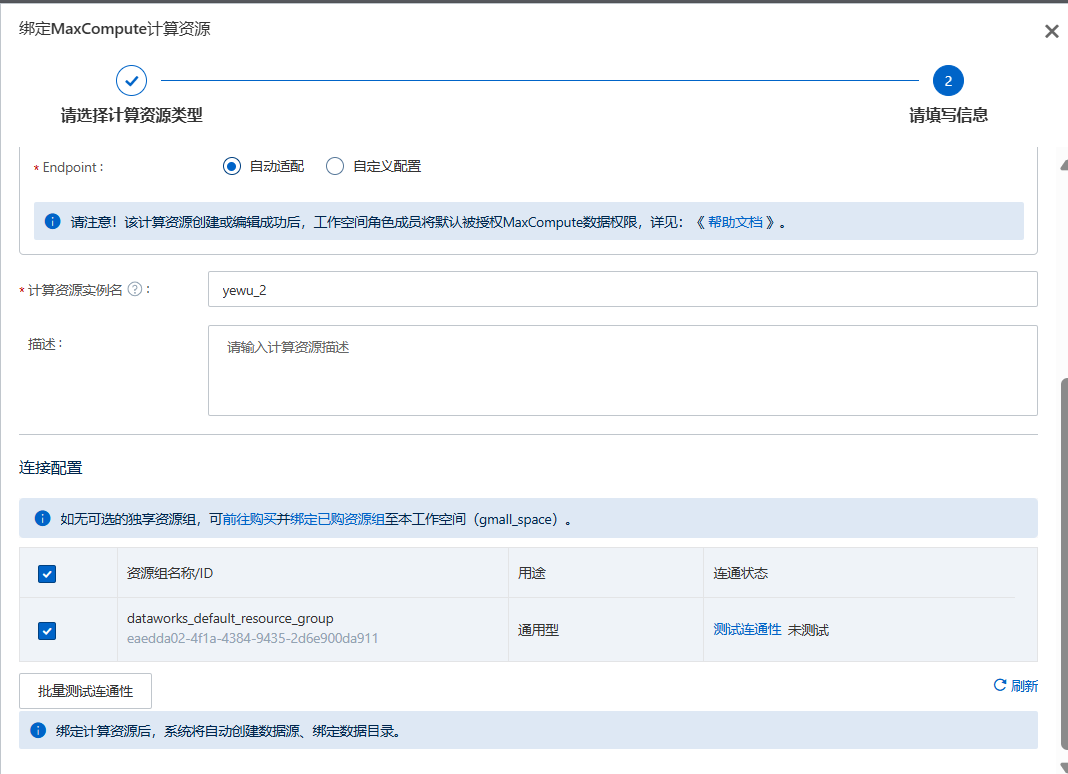
Task: Click the step 2 circle indicator
Action: pyautogui.click(x=948, y=81)
